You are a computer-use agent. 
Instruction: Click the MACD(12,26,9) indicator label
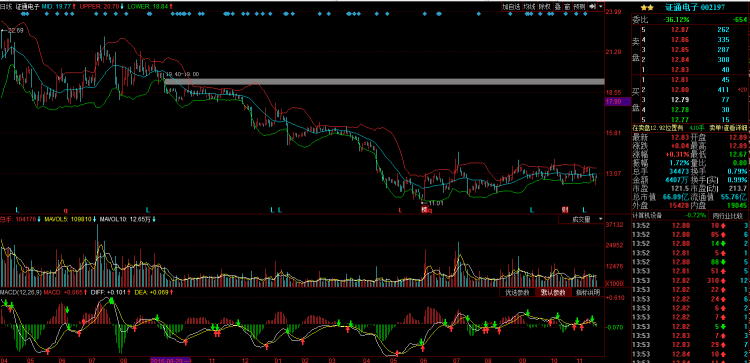[21, 292]
